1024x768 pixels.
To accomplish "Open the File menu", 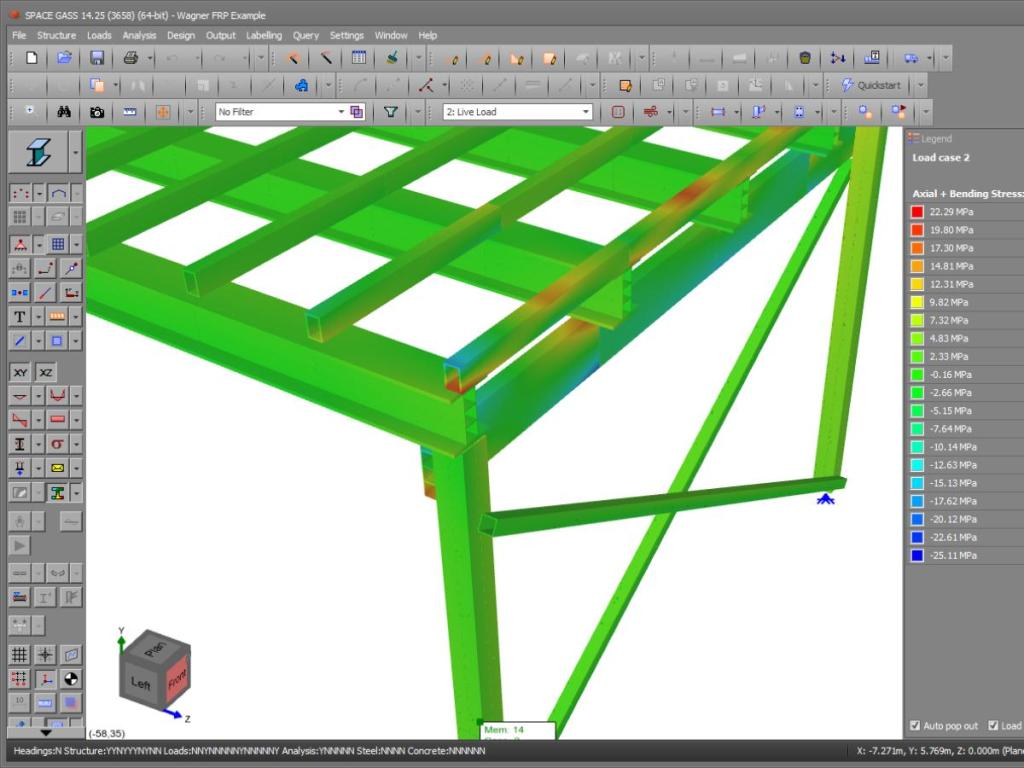I will (x=19, y=35).
